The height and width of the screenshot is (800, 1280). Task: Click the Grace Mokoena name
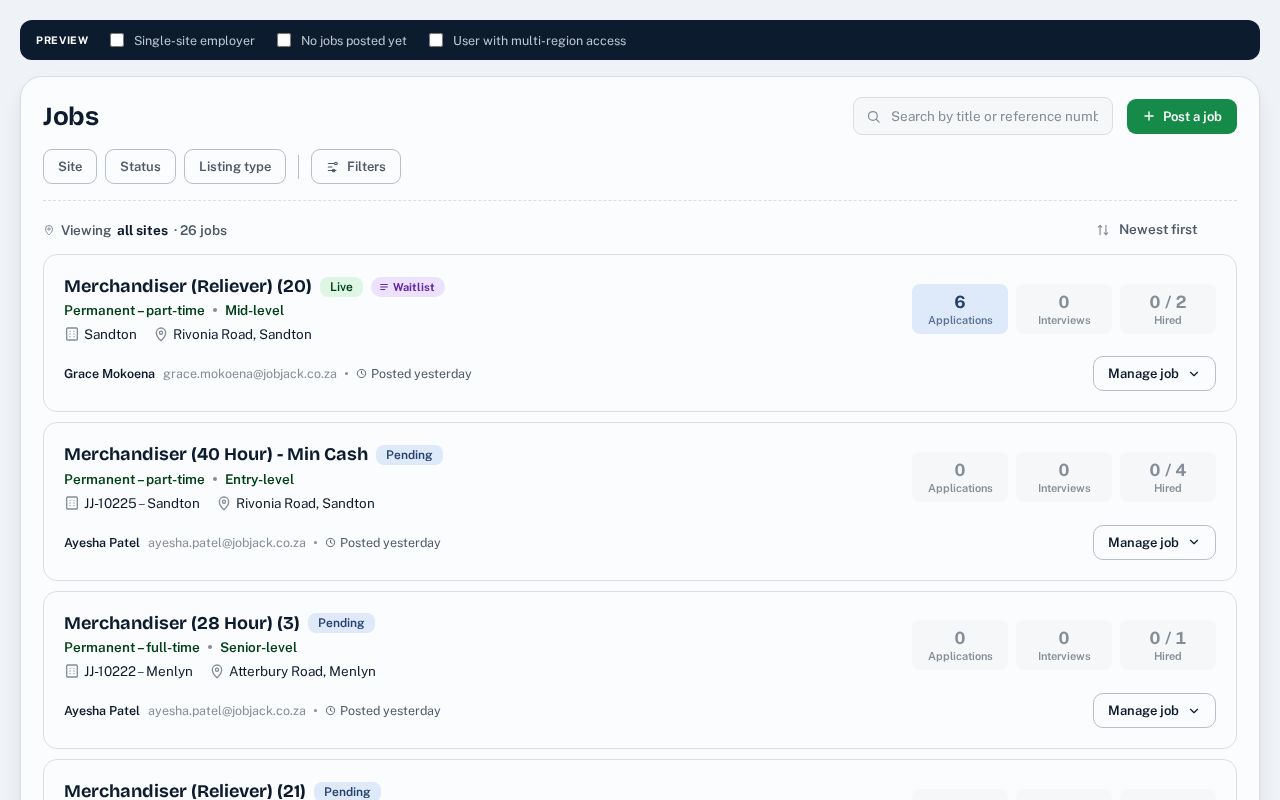click(109, 373)
